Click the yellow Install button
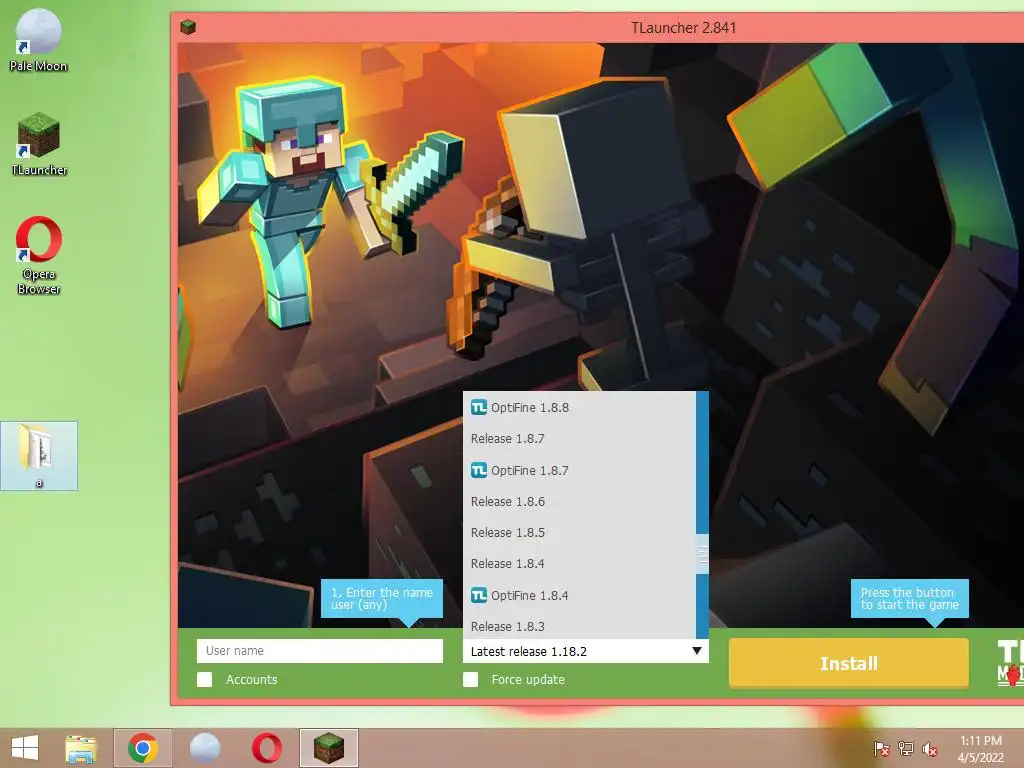The image size is (1024, 768). (x=848, y=663)
